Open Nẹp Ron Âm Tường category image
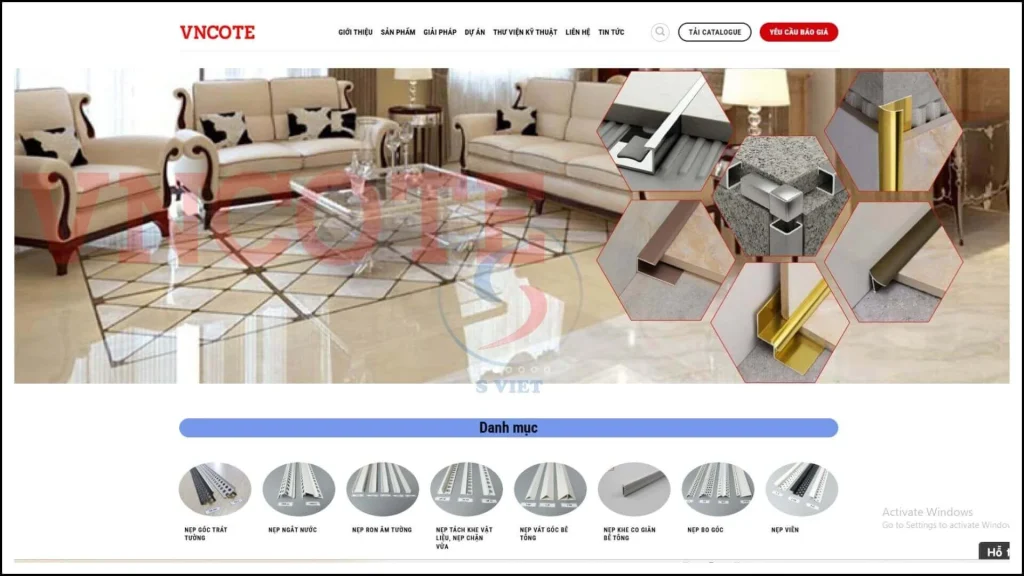1024x576 pixels. click(x=383, y=489)
